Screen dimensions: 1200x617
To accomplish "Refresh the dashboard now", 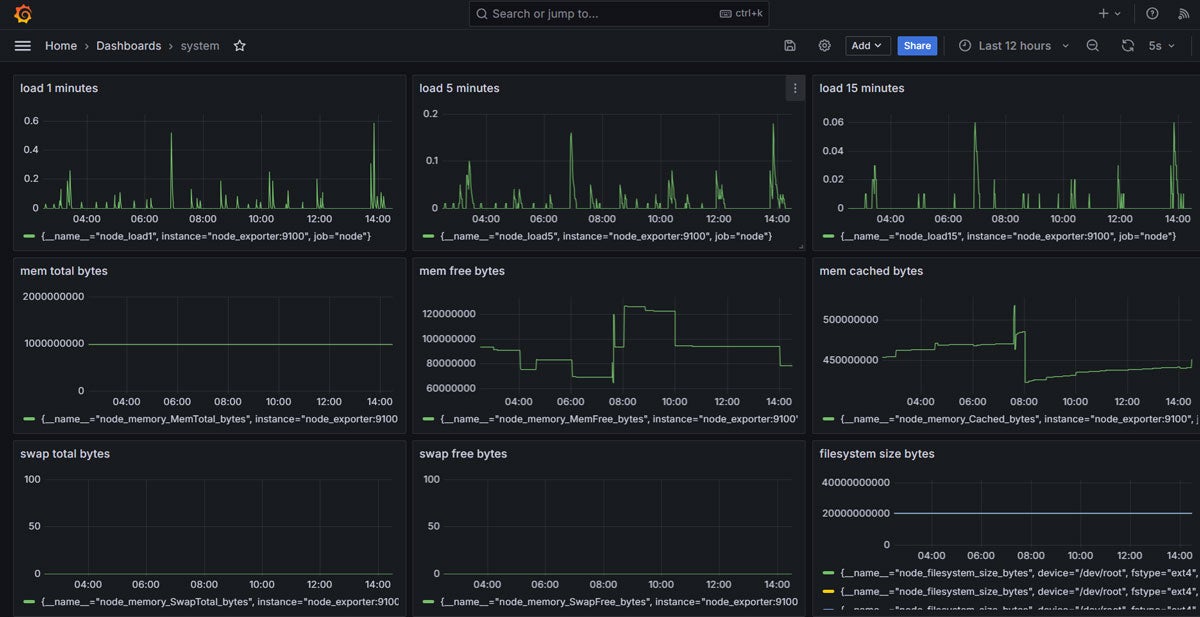I will (x=1127, y=46).
